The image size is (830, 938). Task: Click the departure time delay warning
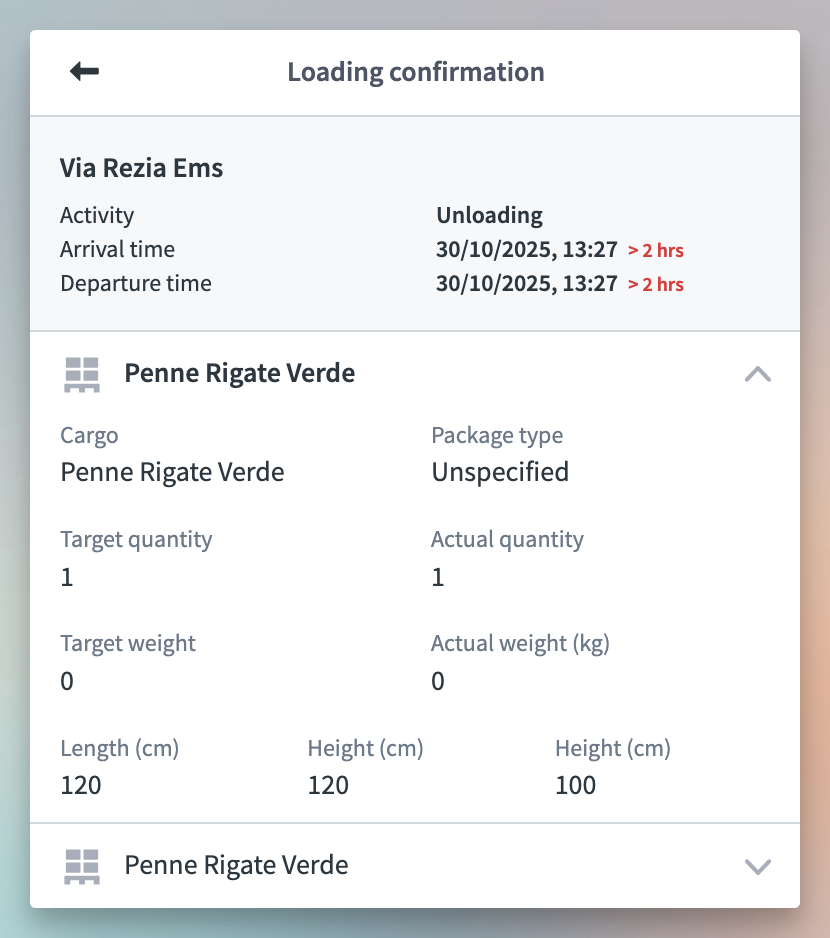pos(655,284)
